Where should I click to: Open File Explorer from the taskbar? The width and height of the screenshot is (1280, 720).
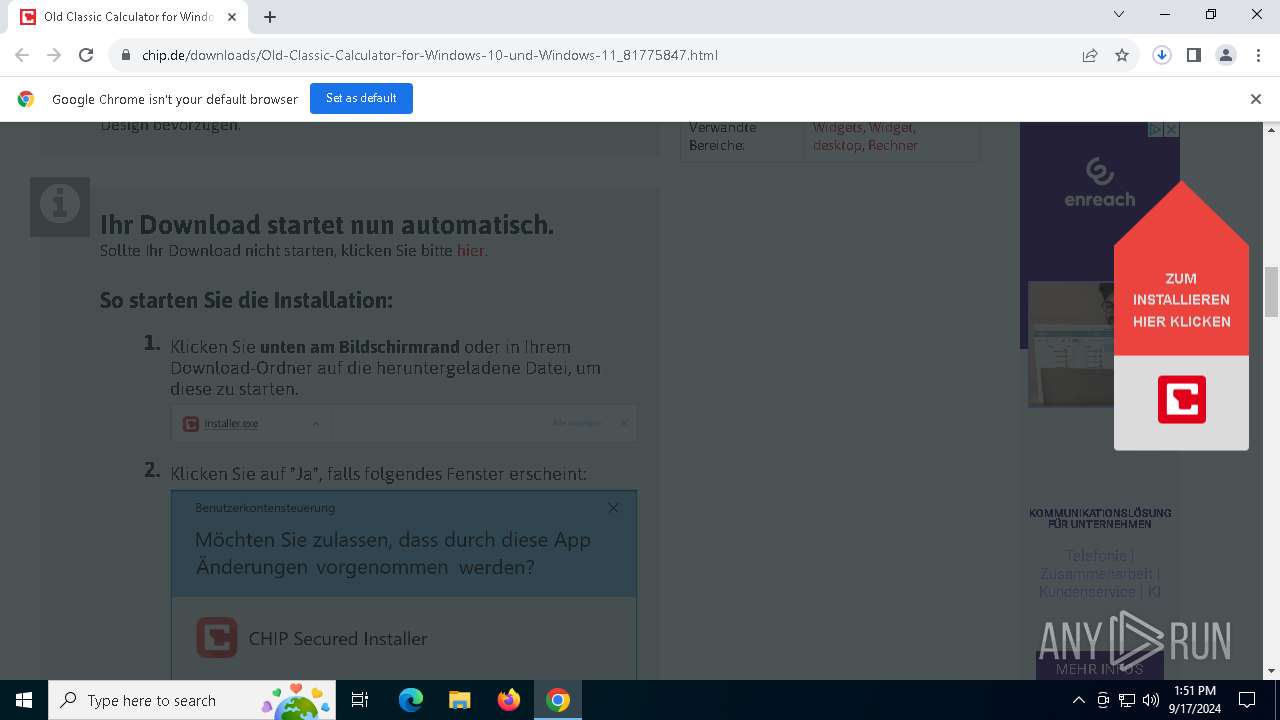point(460,700)
